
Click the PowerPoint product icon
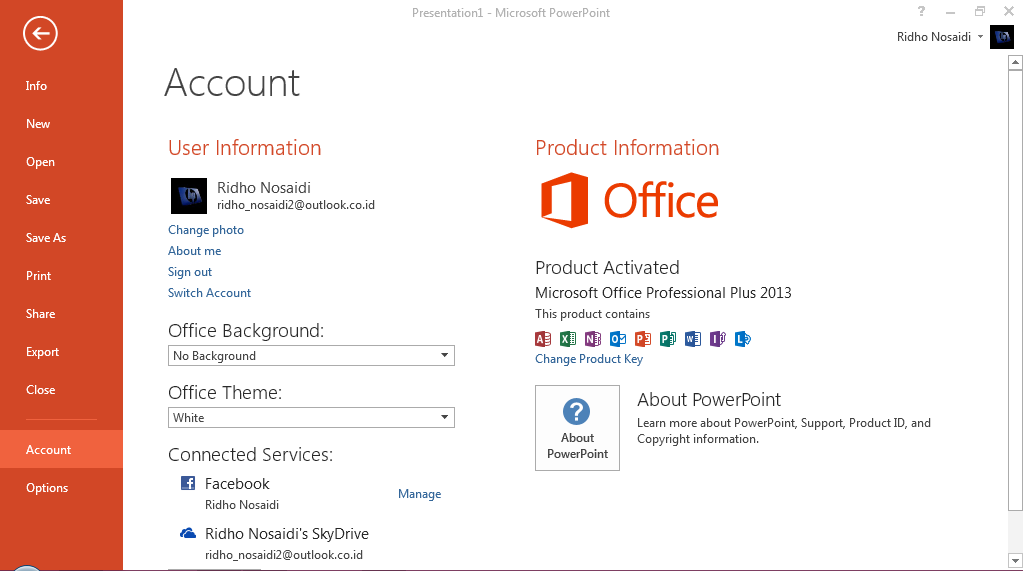[x=643, y=339]
